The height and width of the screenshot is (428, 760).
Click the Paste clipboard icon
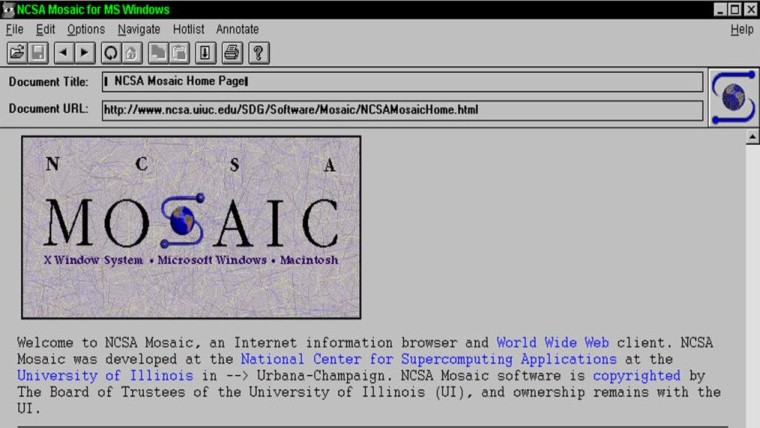tap(178, 52)
